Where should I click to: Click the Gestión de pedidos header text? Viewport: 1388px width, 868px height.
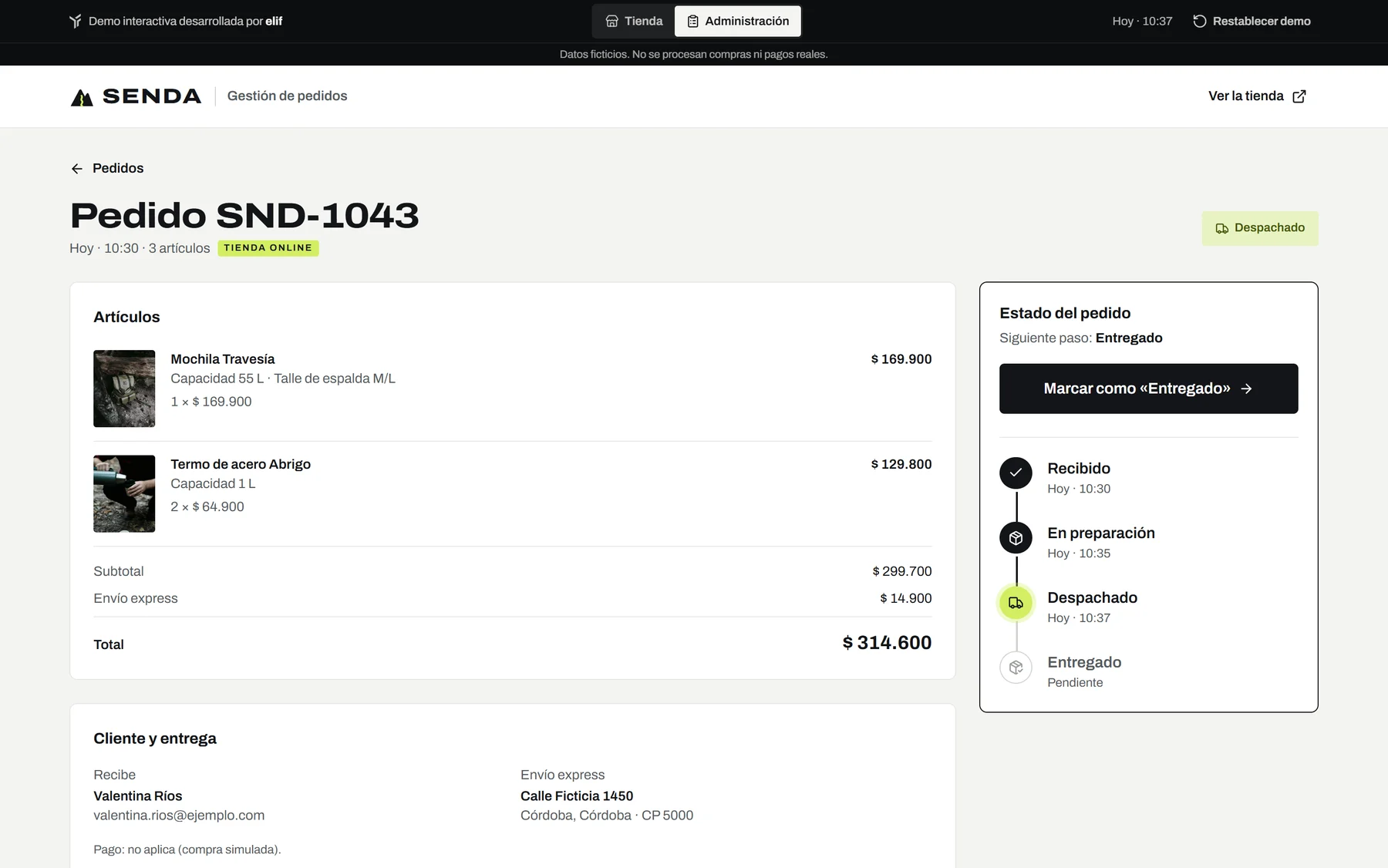(287, 96)
